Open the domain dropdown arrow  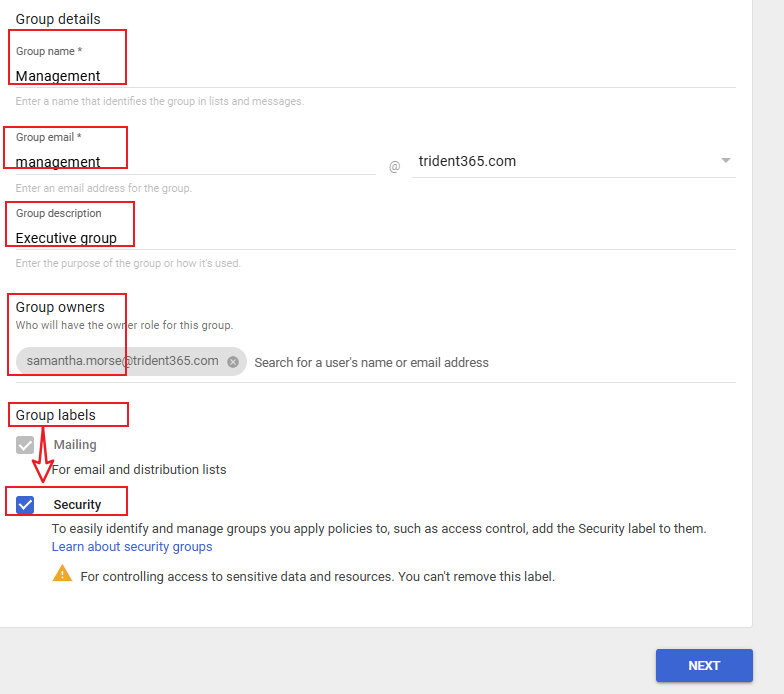[726, 161]
